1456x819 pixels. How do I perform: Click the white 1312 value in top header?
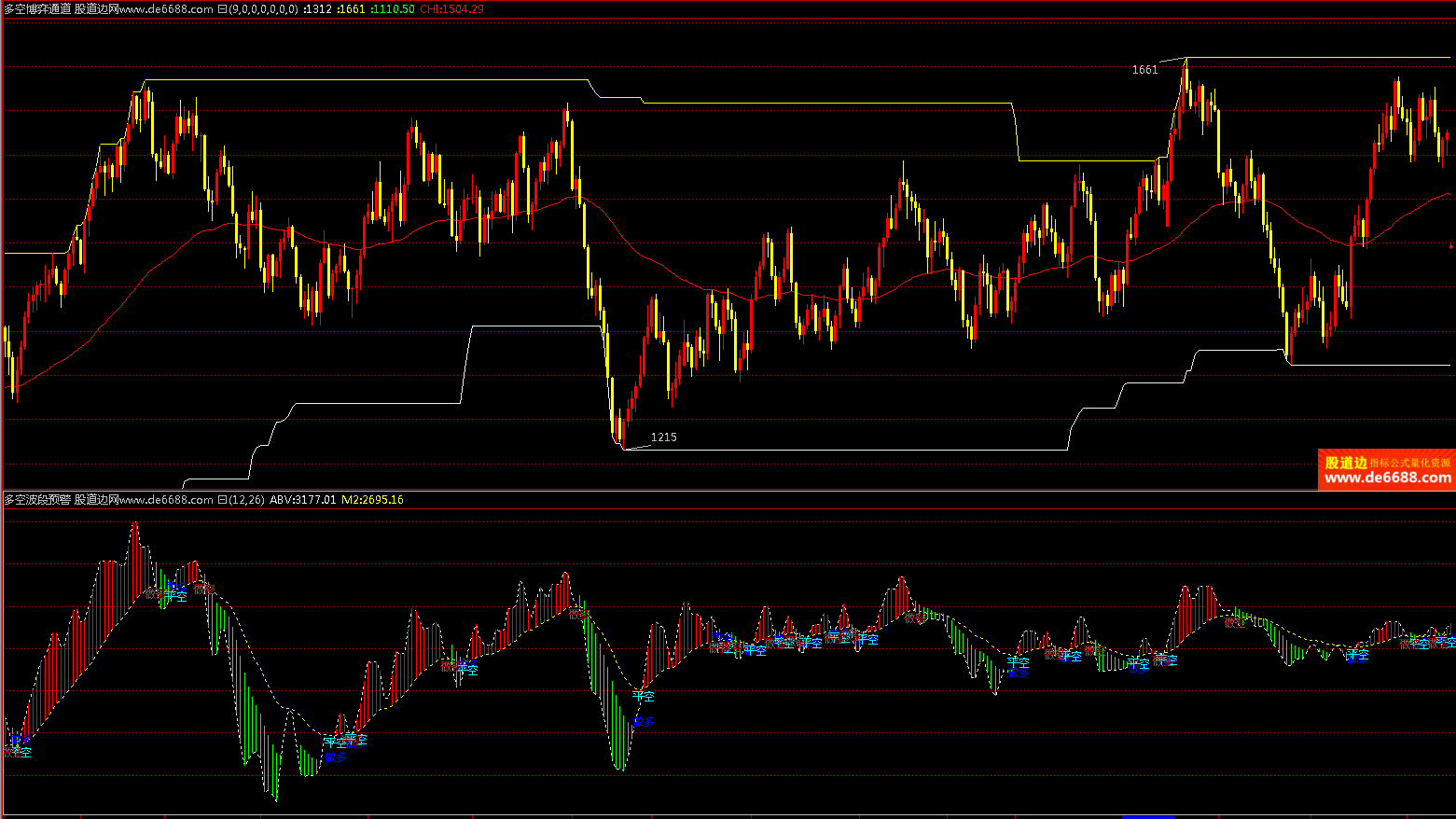[x=318, y=8]
